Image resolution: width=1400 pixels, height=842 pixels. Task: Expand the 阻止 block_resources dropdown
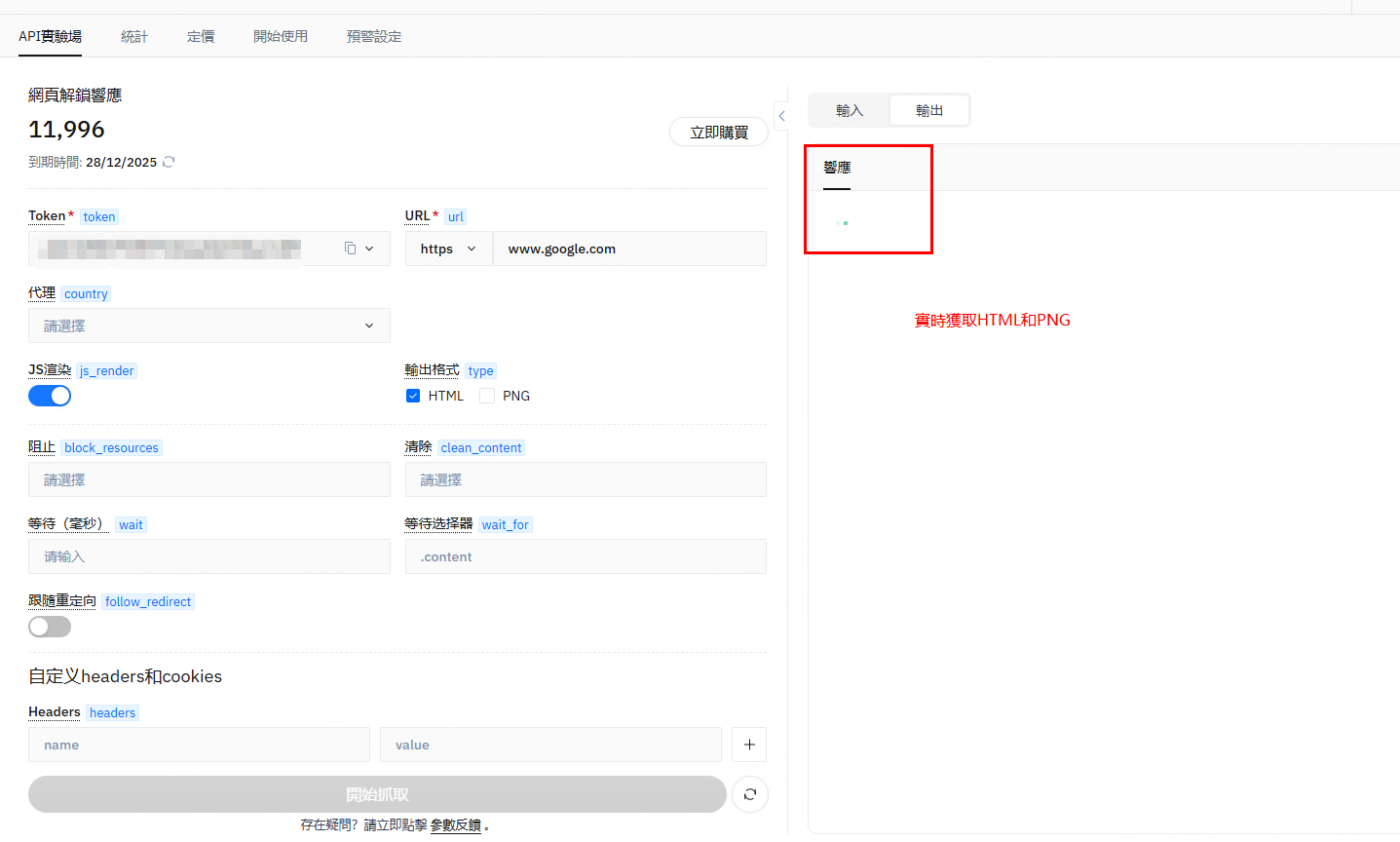208,479
